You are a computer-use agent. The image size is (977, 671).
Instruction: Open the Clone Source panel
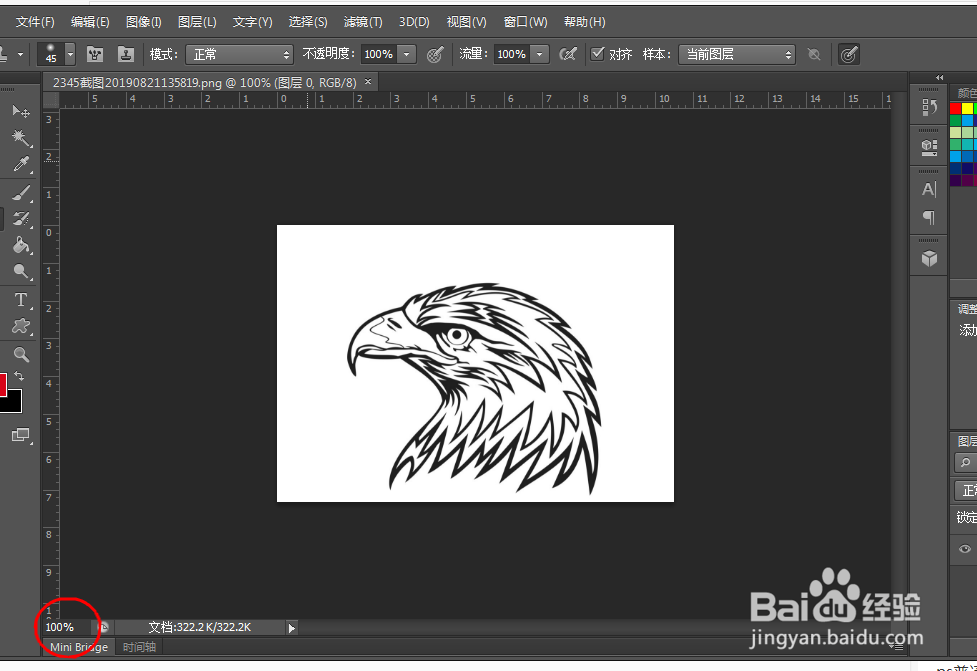pos(126,54)
